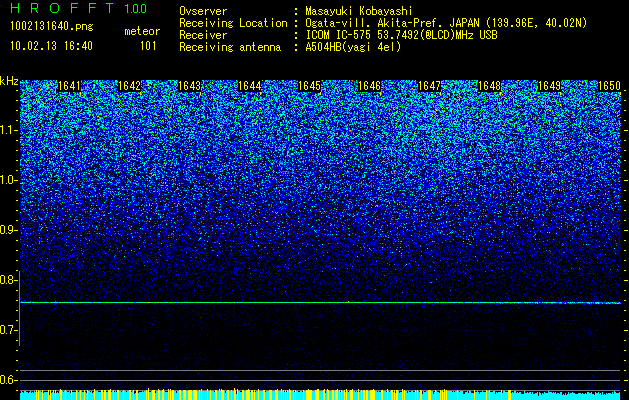
Task: Click the 1650 time marker
Action: [609, 86]
